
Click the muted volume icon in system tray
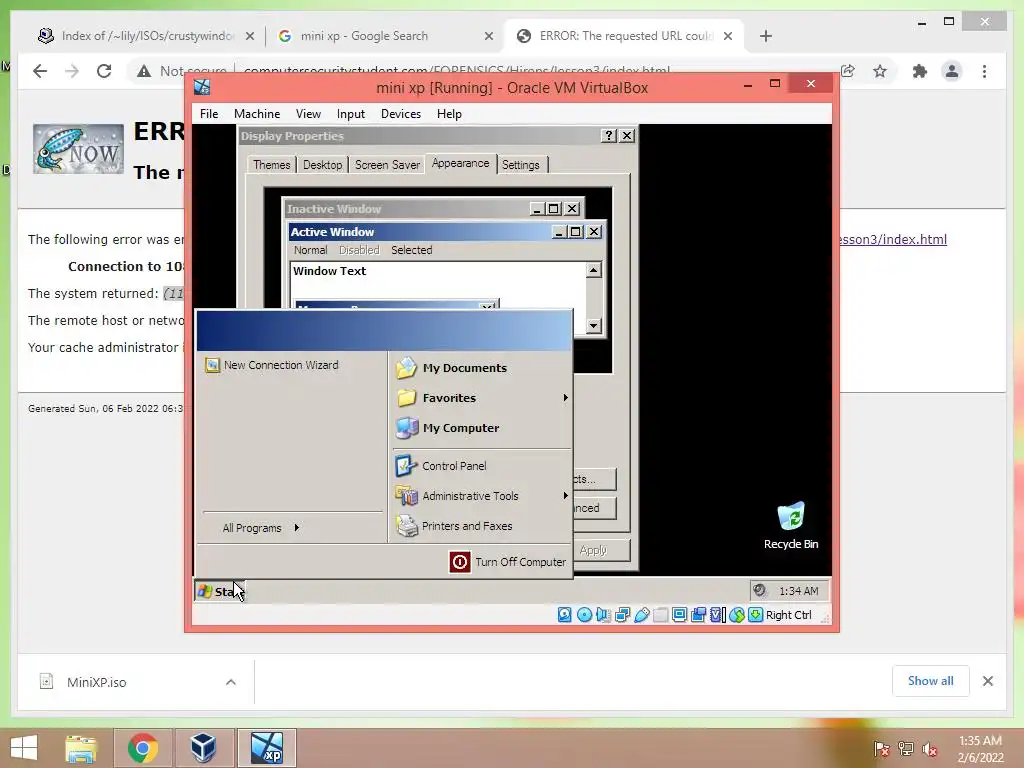[930, 749]
